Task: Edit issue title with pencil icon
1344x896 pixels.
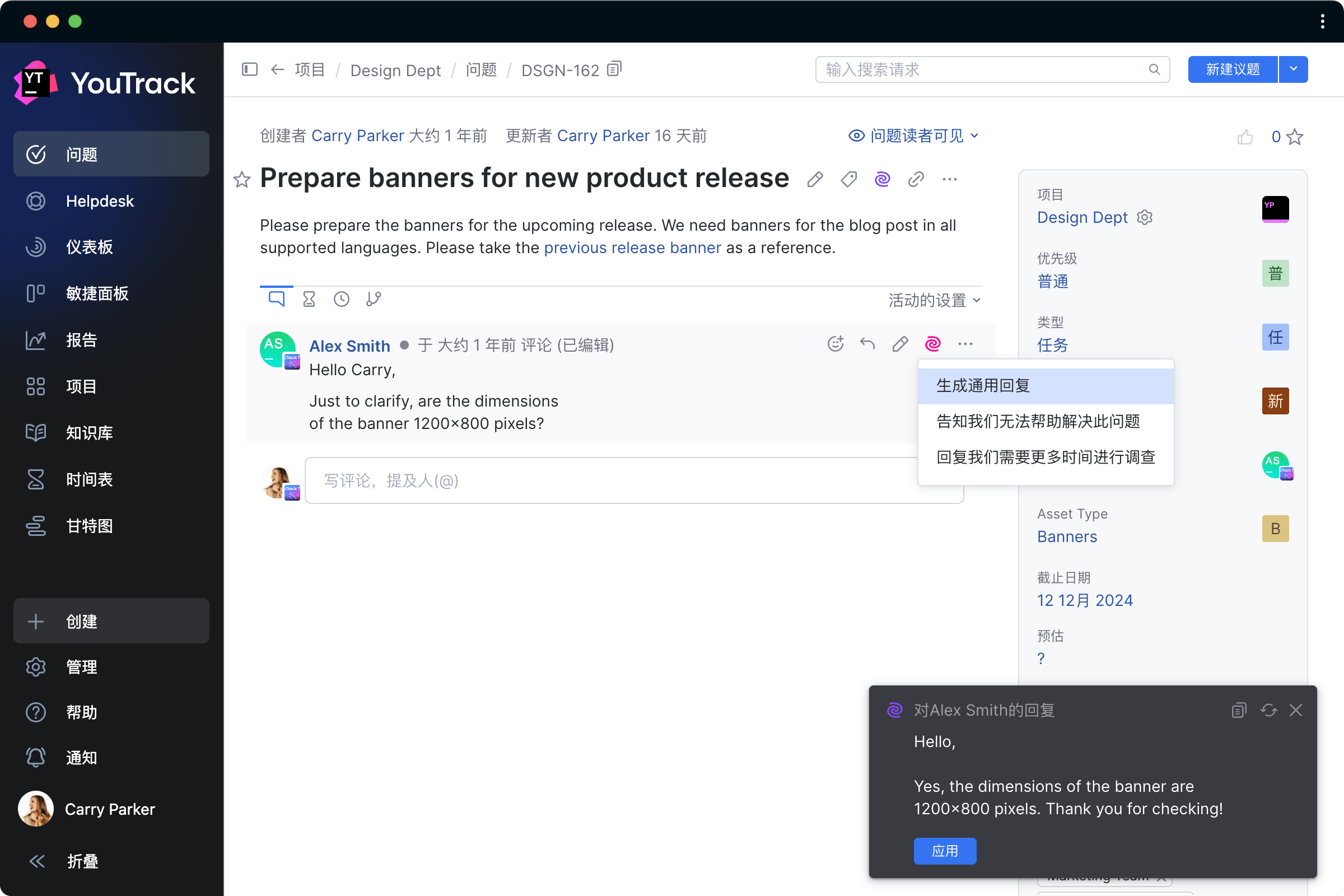Action: (x=815, y=179)
